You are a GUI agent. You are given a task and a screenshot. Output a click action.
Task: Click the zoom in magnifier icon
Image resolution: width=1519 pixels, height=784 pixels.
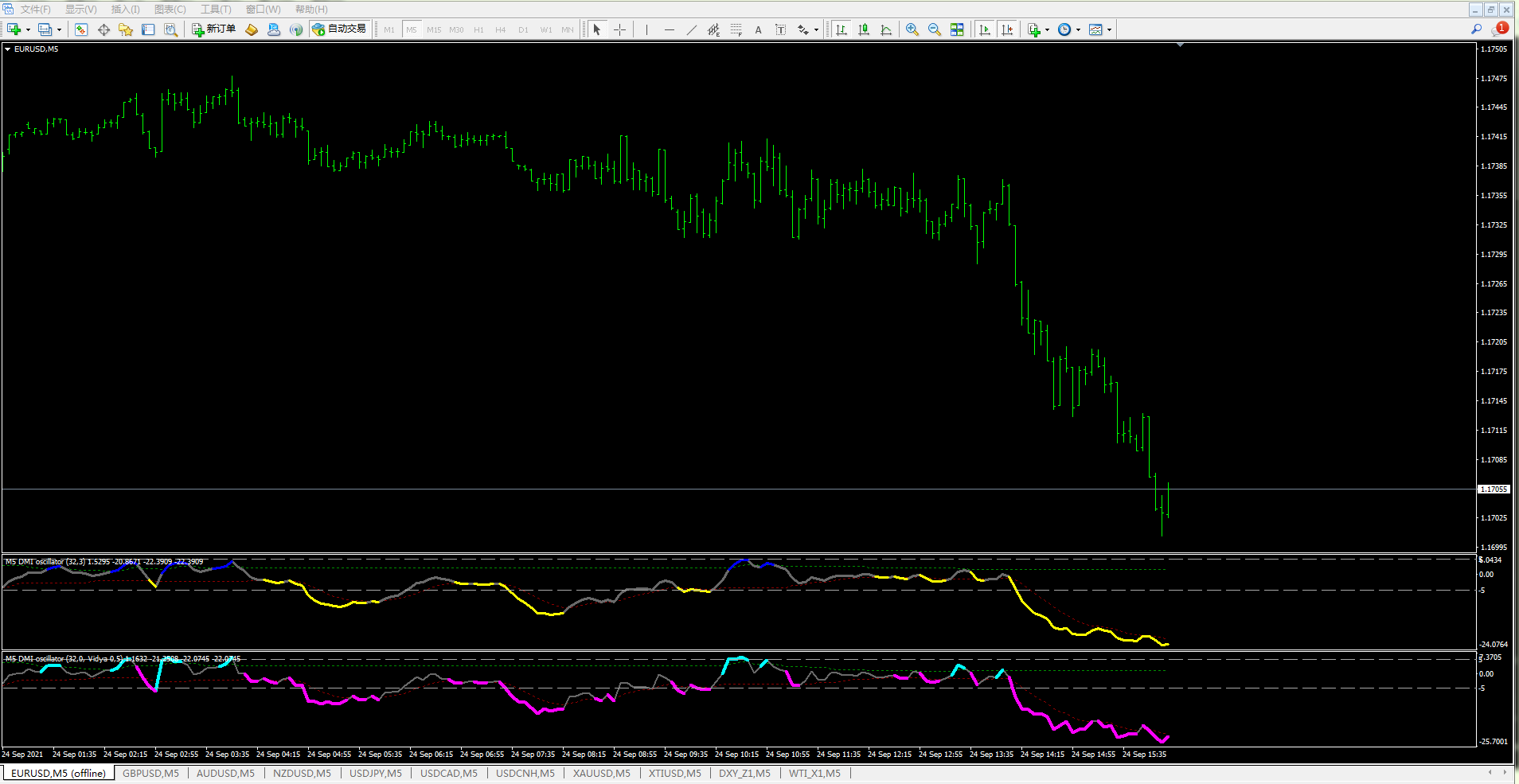[x=912, y=29]
